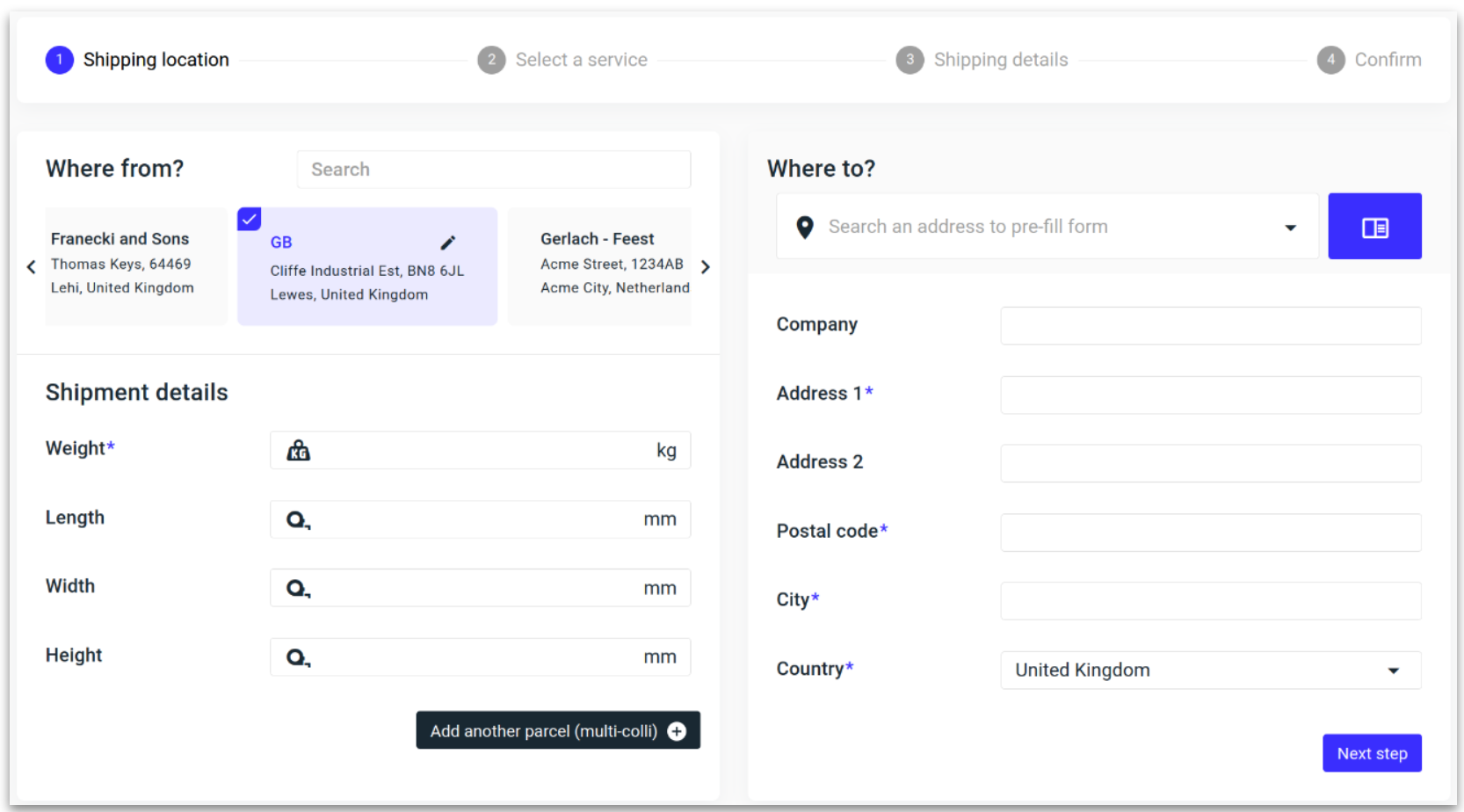Click the tape measure icon in Width field
The width and height of the screenshot is (1464, 812).
click(299, 589)
